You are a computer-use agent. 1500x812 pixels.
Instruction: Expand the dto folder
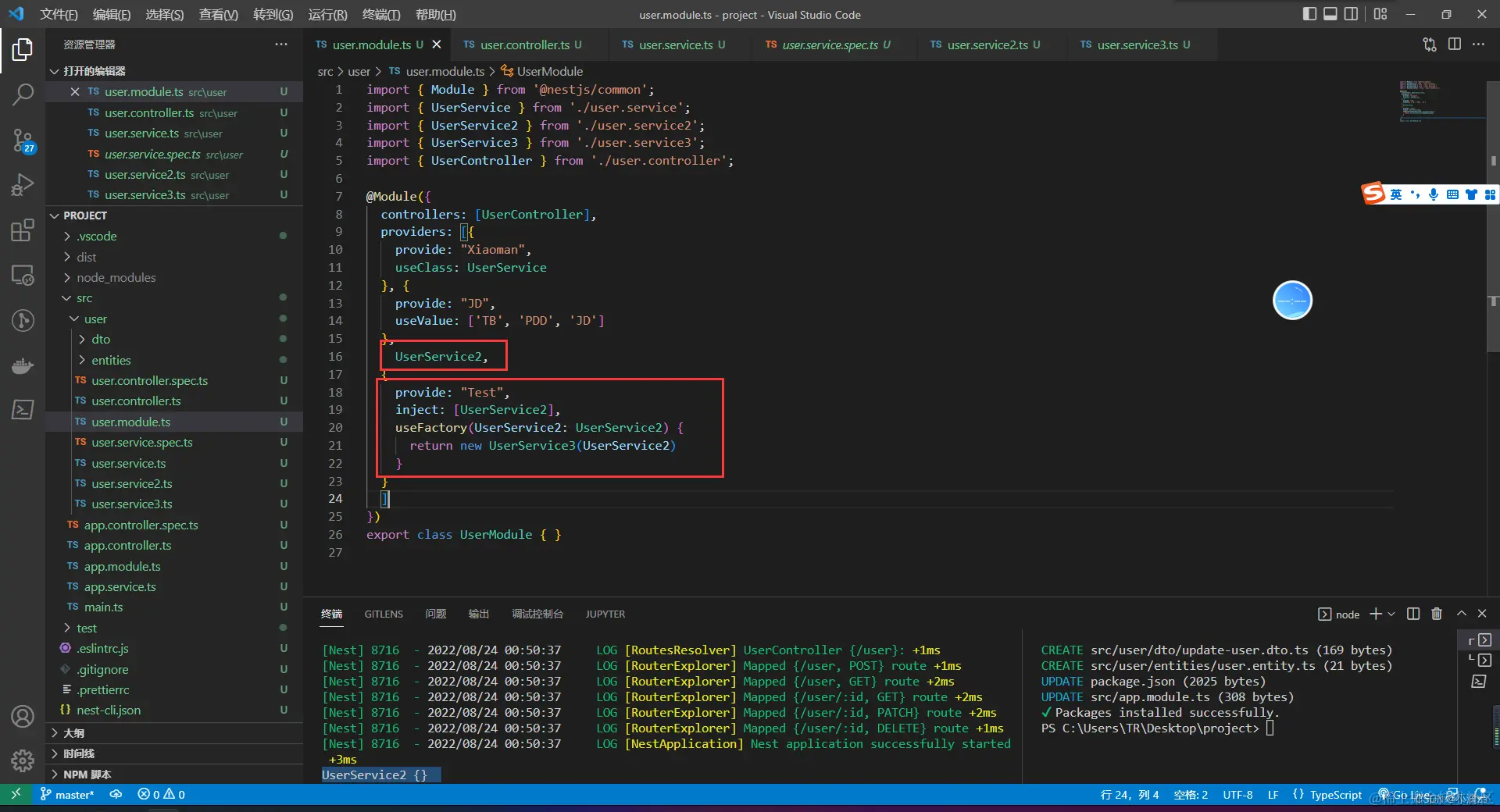(101, 340)
